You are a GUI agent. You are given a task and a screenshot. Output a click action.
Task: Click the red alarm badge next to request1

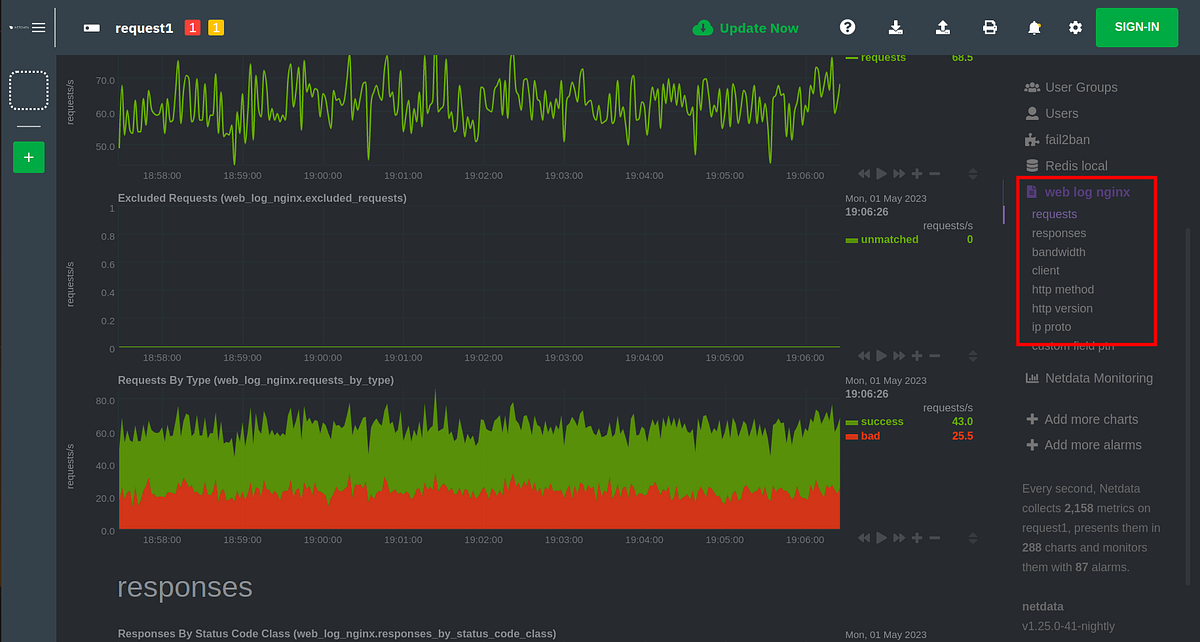coord(193,27)
